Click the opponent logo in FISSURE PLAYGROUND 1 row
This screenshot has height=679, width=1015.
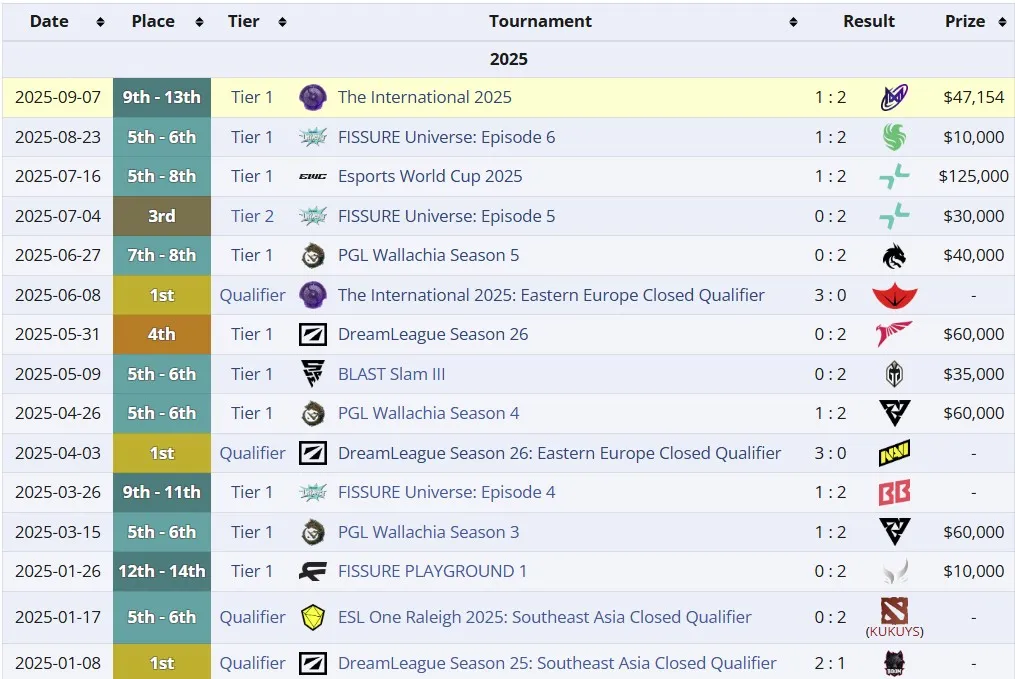896,572
